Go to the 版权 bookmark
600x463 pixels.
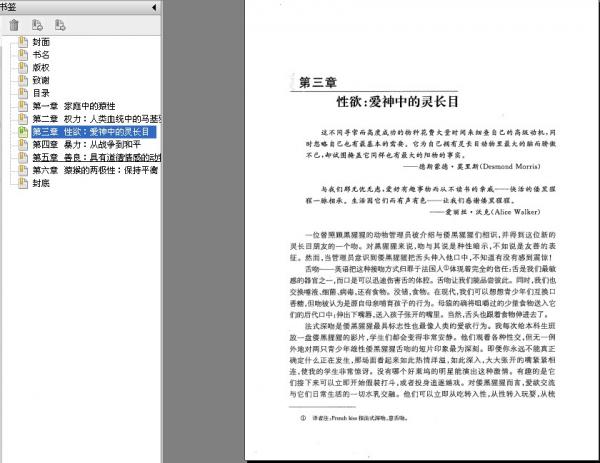pos(41,68)
